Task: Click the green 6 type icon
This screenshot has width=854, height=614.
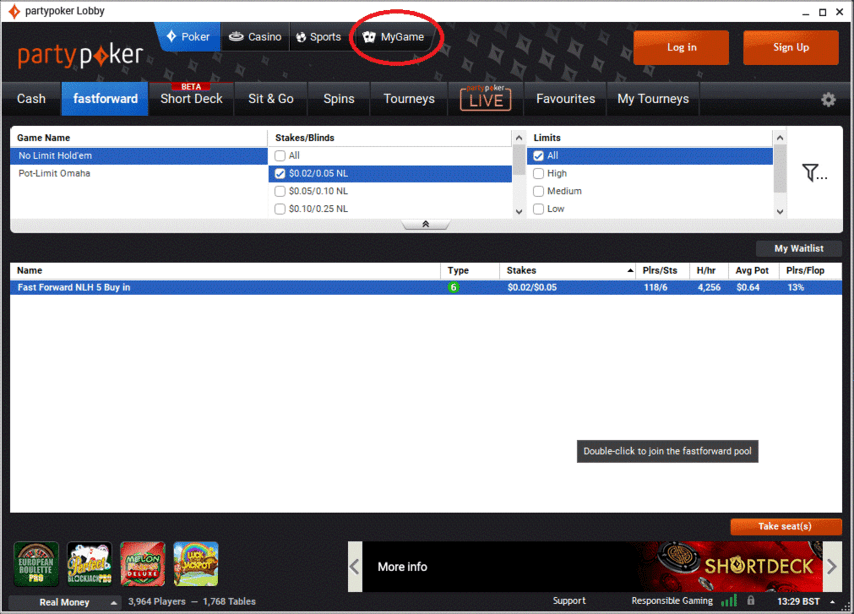Action: (453, 287)
